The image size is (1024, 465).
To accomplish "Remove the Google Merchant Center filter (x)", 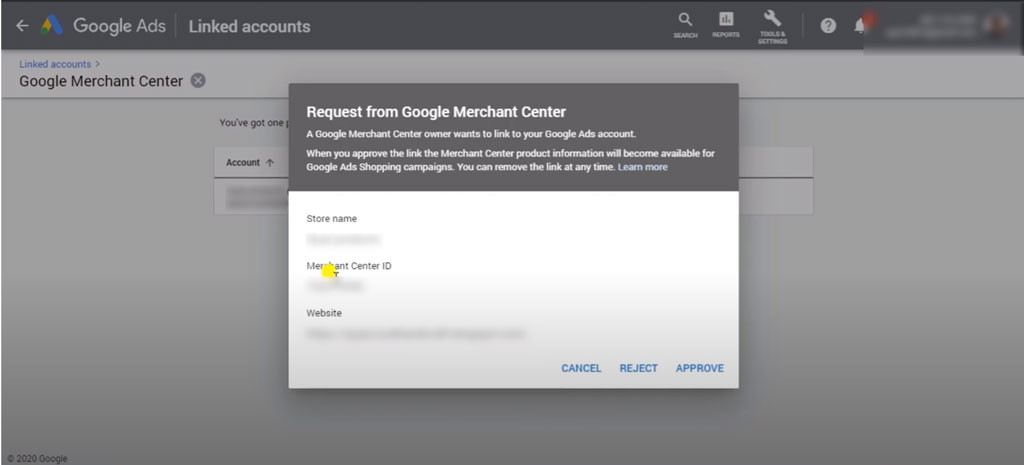I will coord(198,81).
